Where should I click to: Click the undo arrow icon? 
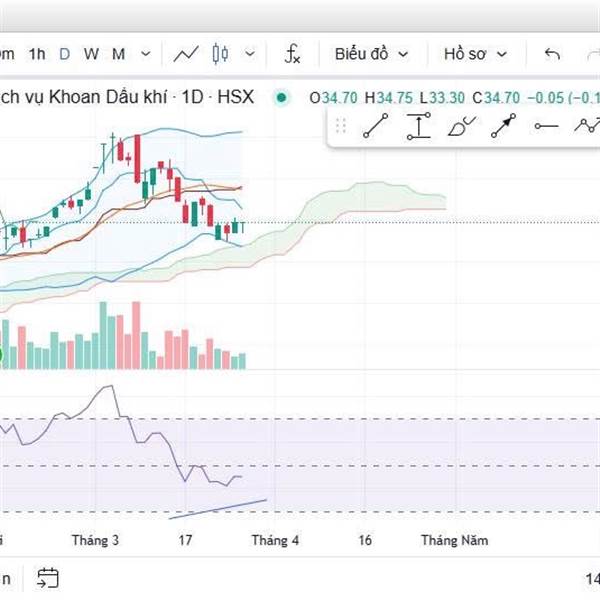click(x=552, y=54)
